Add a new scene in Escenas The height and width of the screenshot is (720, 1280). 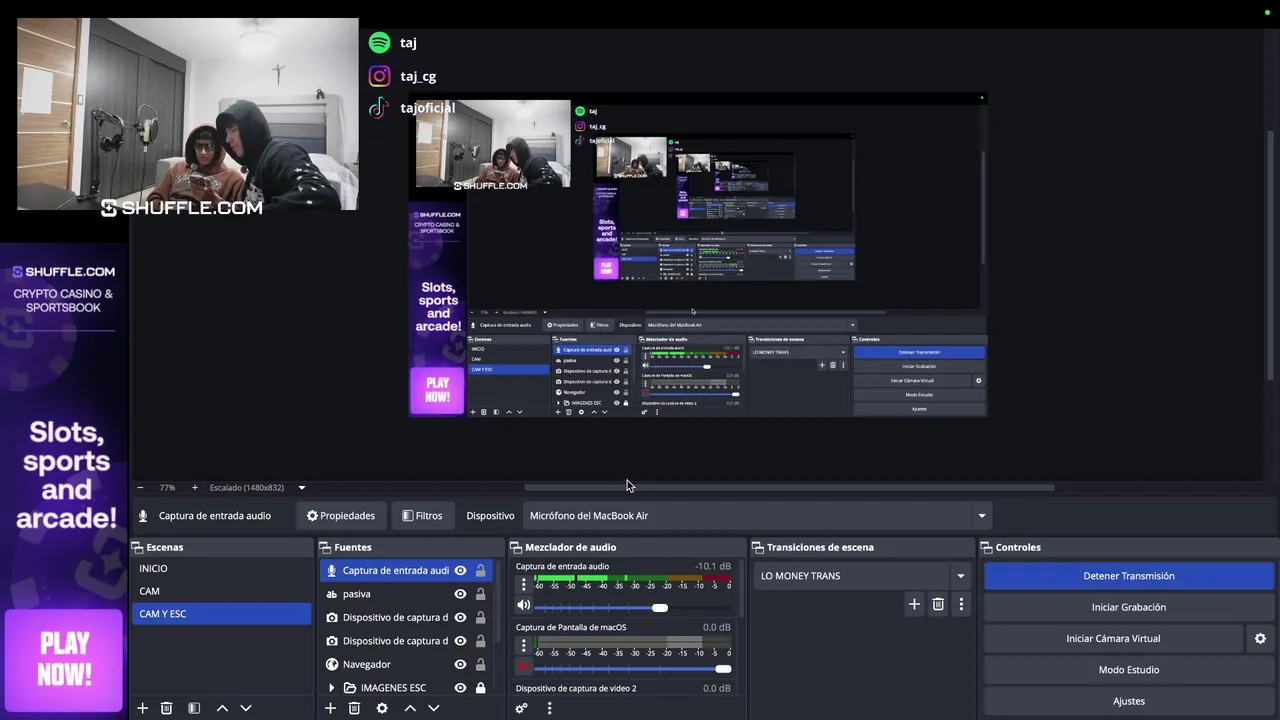coord(142,708)
